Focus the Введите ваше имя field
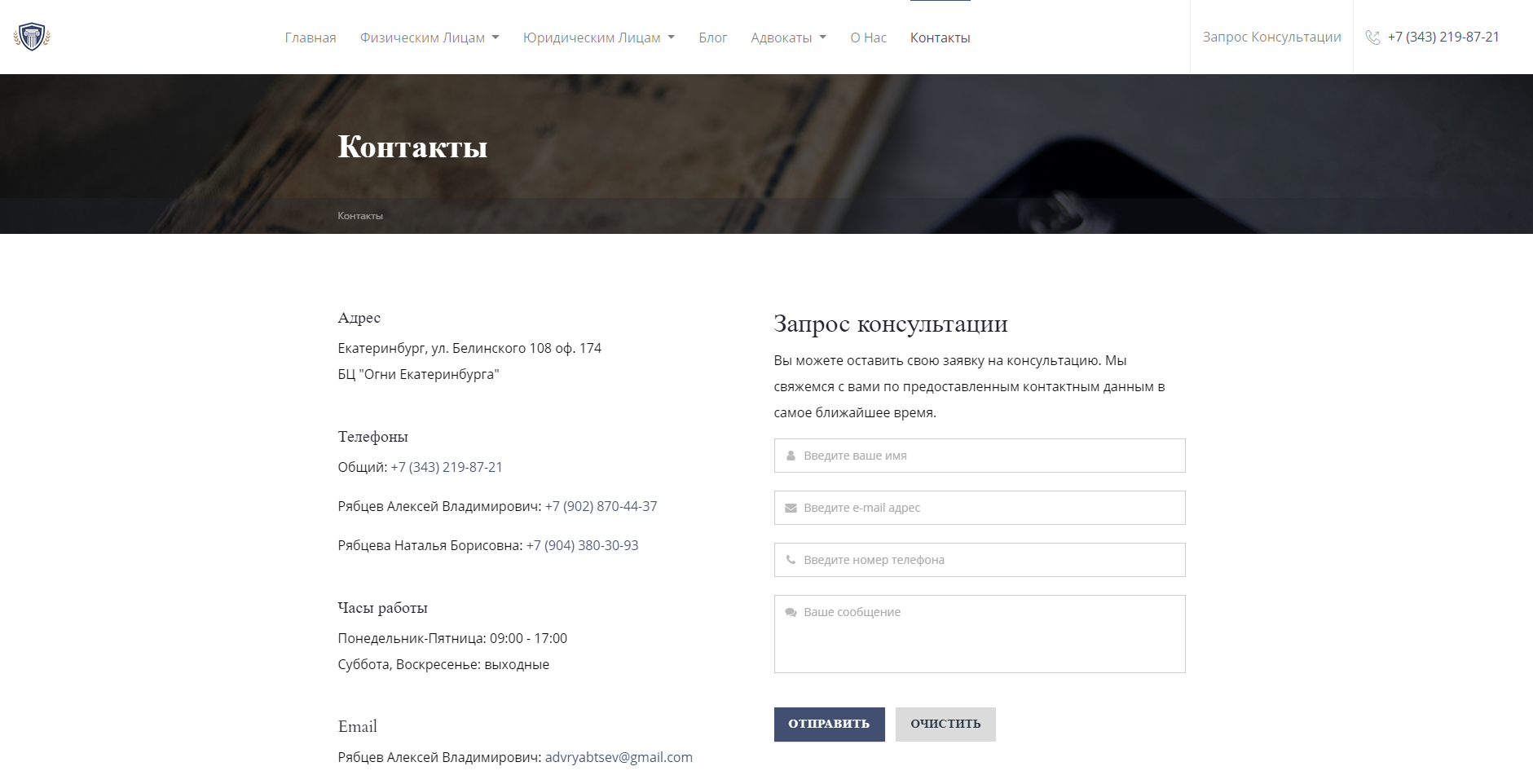The image size is (1533, 784). [980, 456]
